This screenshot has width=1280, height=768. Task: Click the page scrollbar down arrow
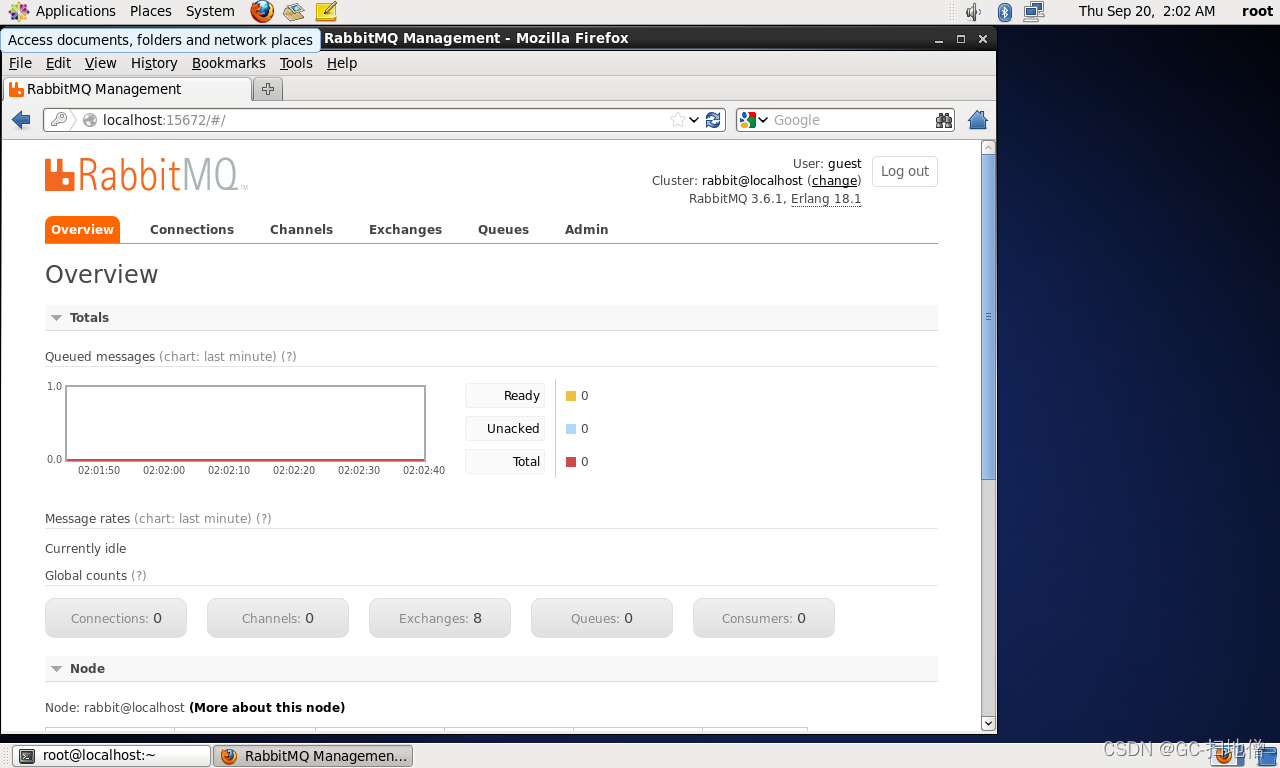[x=988, y=723]
